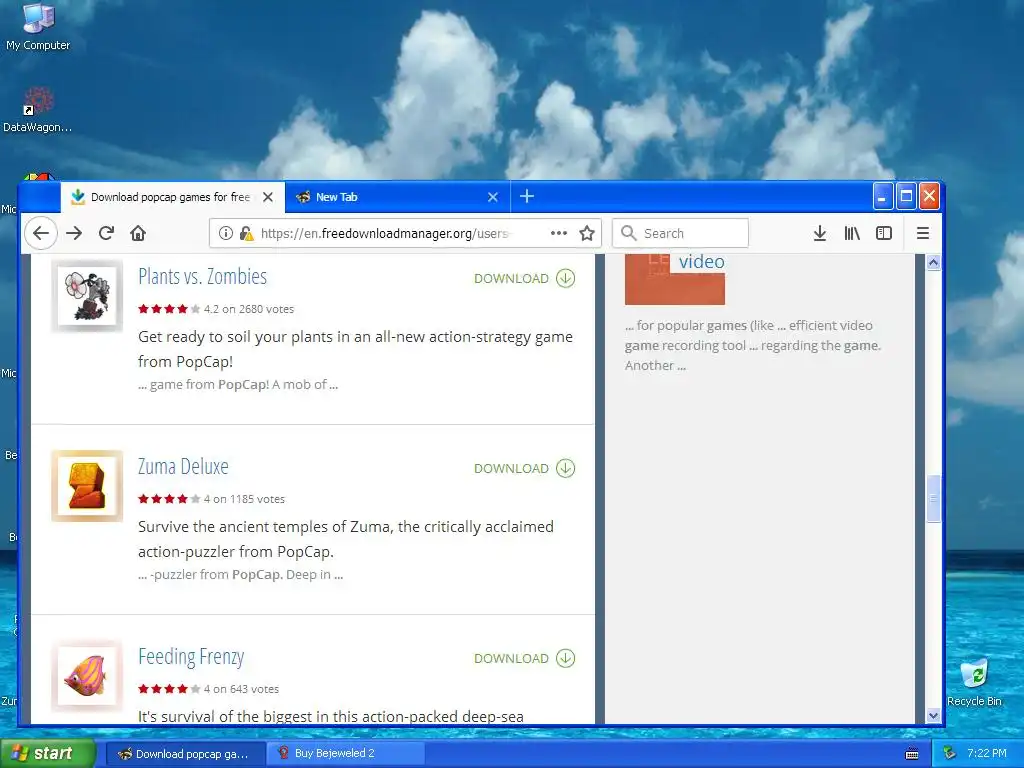Open the Zuma Deluxe title link

pyautogui.click(x=183, y=466)
